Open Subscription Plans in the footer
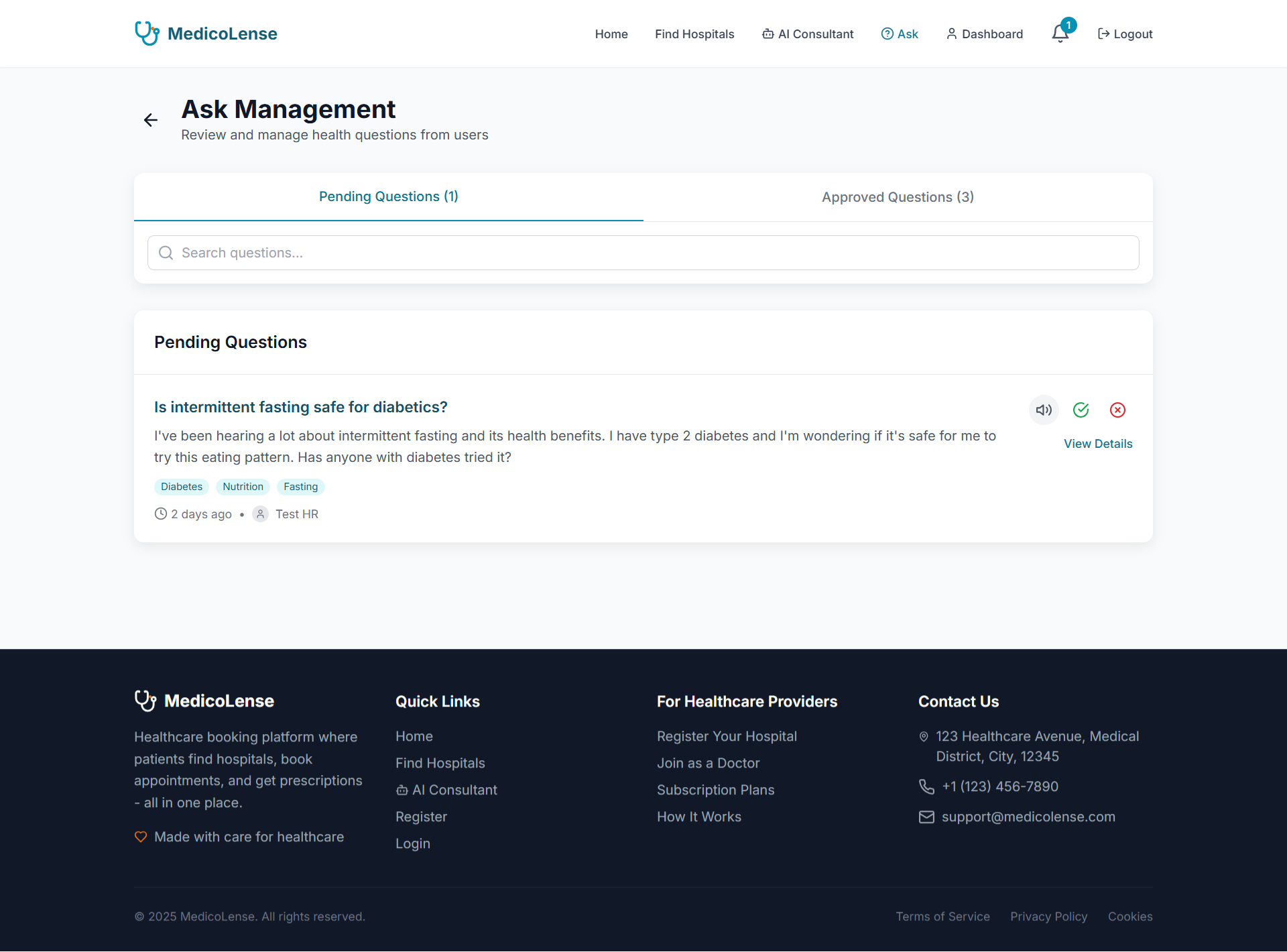 pyautogui.click(x=715, y=790)
